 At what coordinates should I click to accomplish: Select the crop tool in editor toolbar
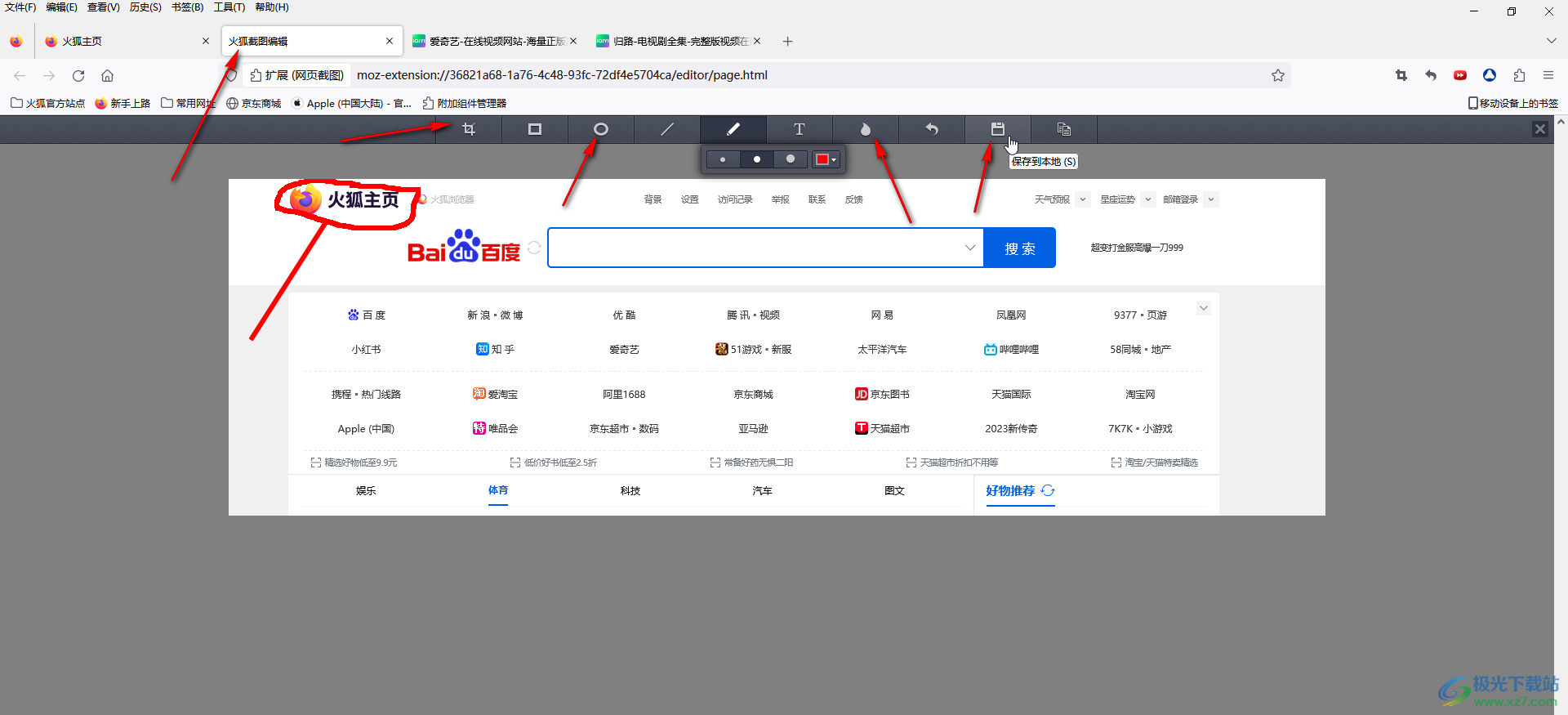pos(469,129)
